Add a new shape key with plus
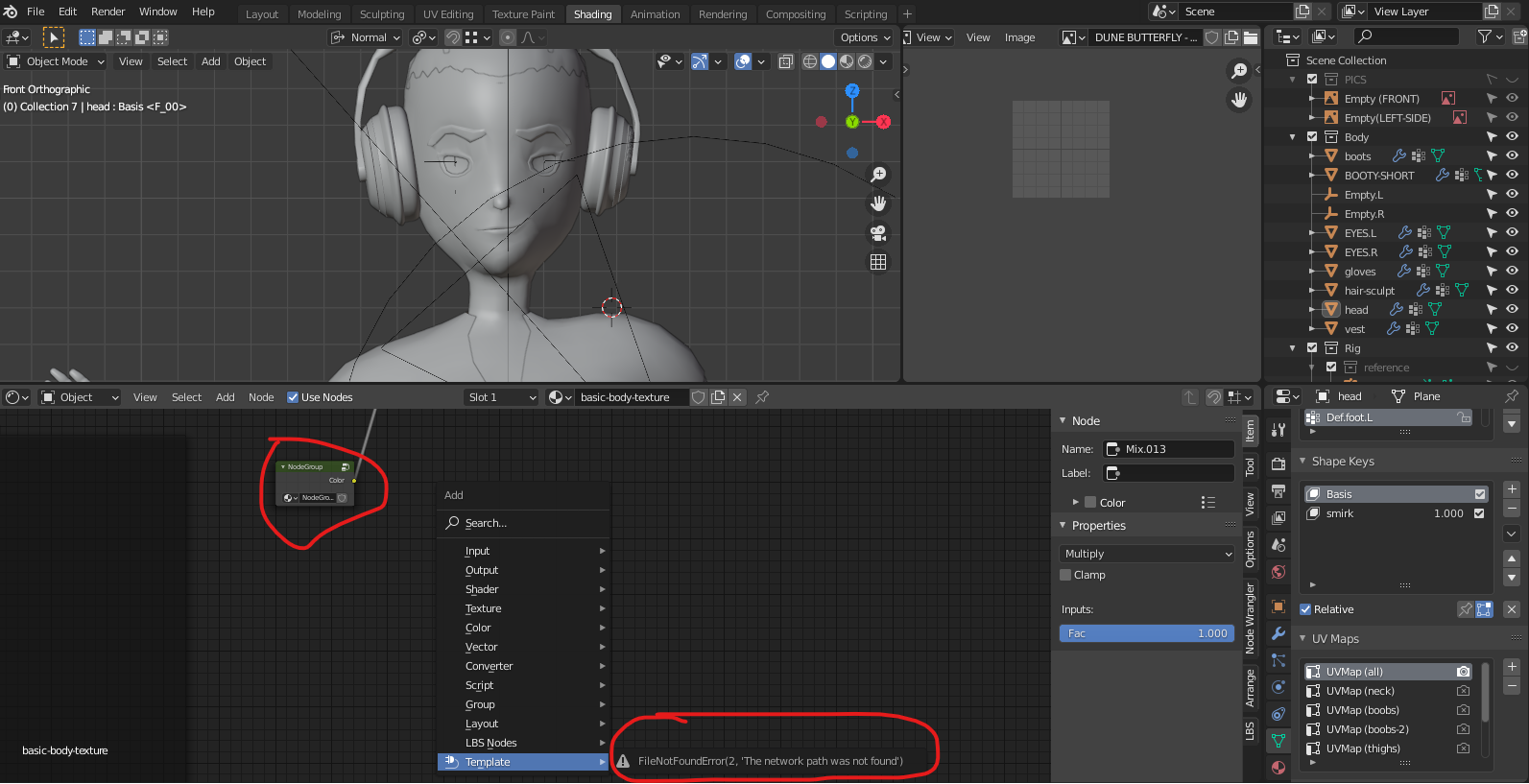Screen dimensions: 1529x784 [1512, 489]
